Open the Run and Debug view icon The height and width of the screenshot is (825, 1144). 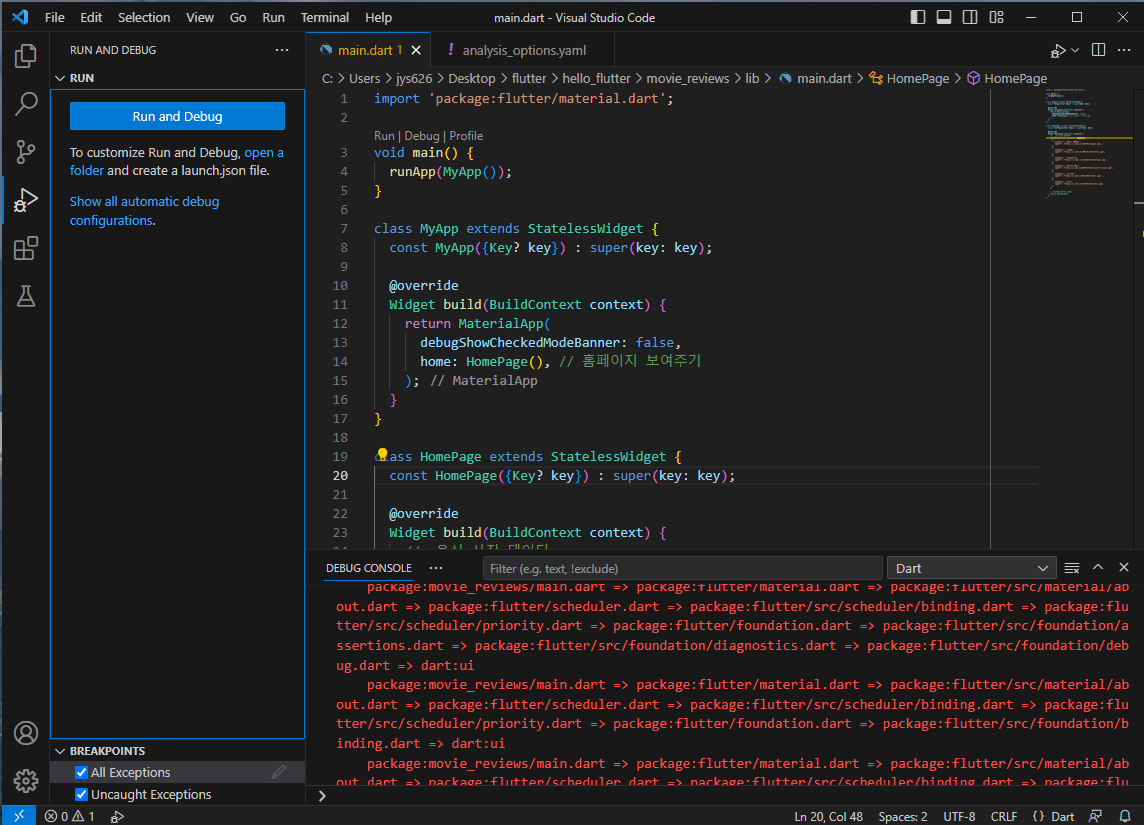click(26, 200)
